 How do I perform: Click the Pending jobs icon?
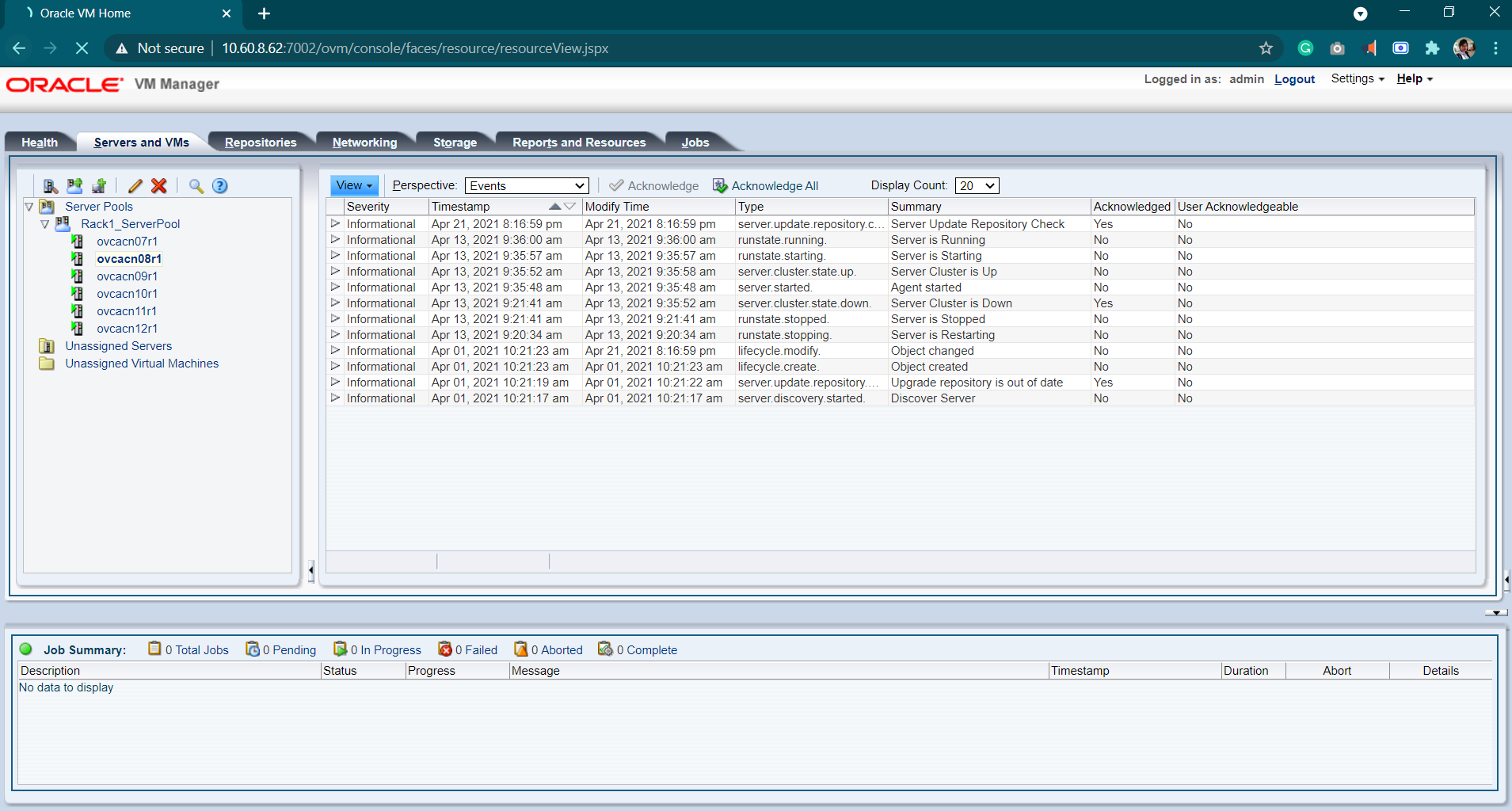(253, 649)
